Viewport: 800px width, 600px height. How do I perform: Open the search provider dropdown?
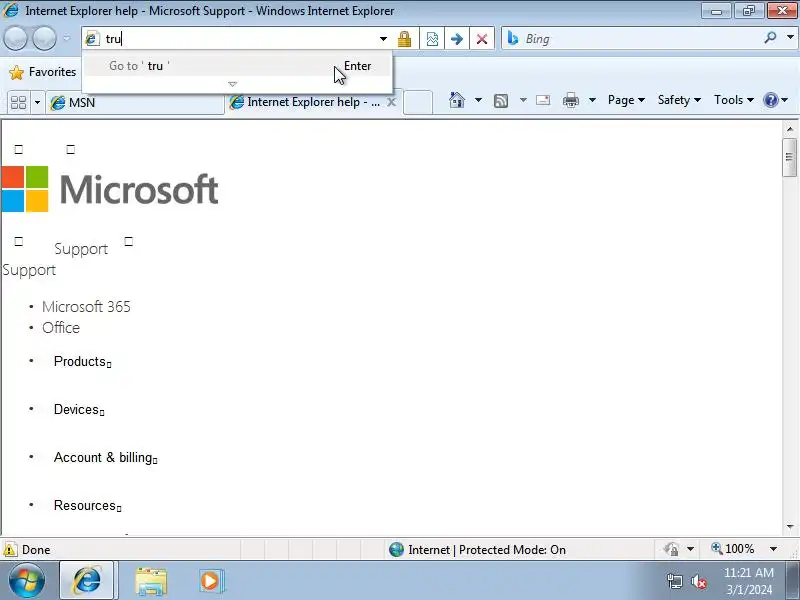pyautogui.click(x=790, y=37)
